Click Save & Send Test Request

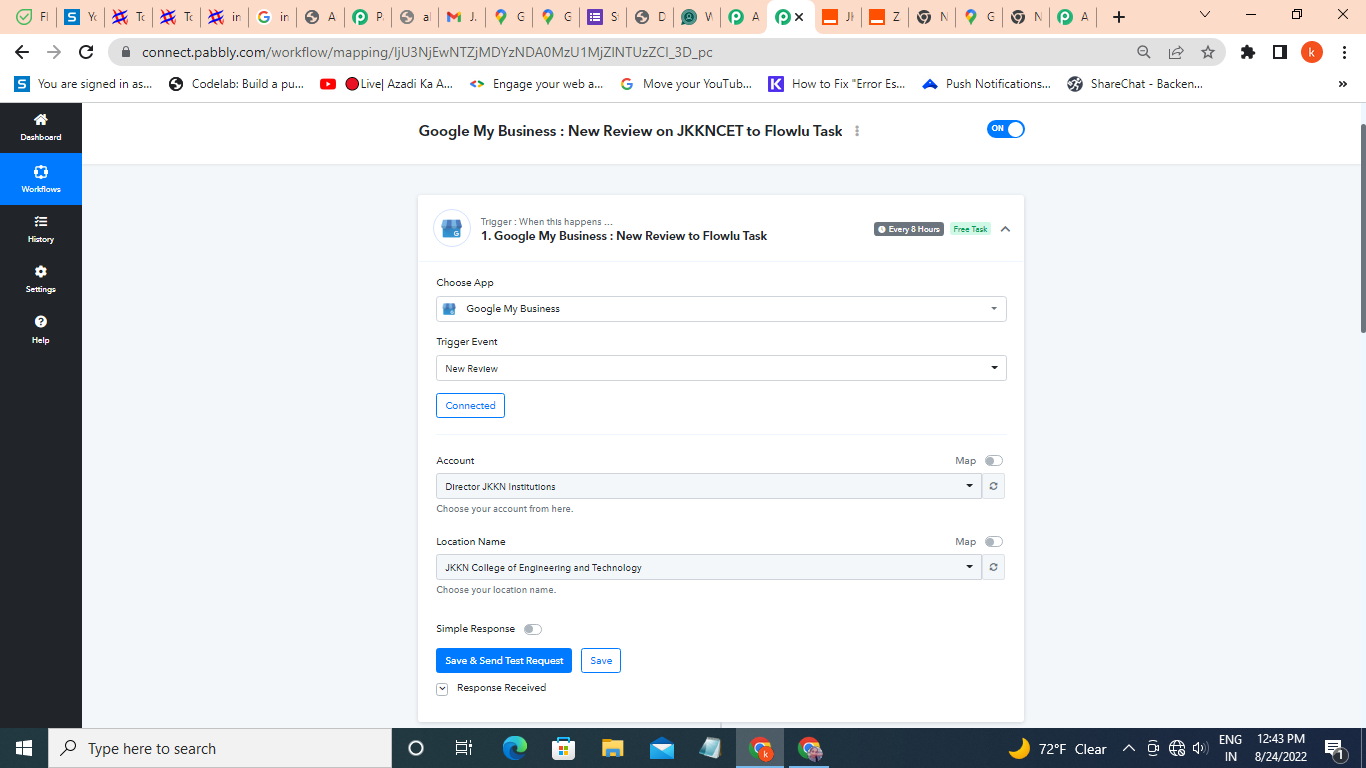(504, 660)
